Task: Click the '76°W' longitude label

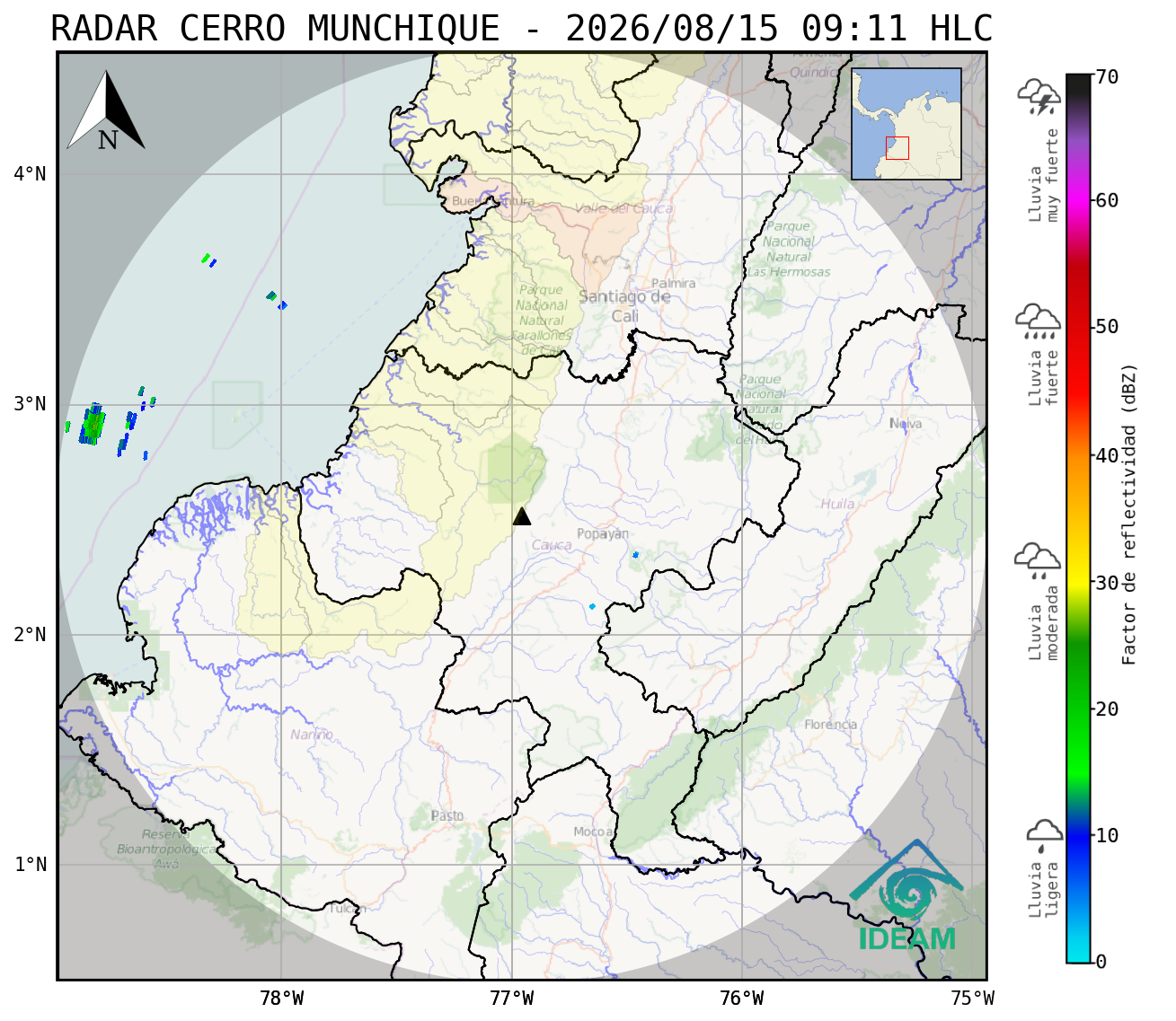Action: coord(742,998)
